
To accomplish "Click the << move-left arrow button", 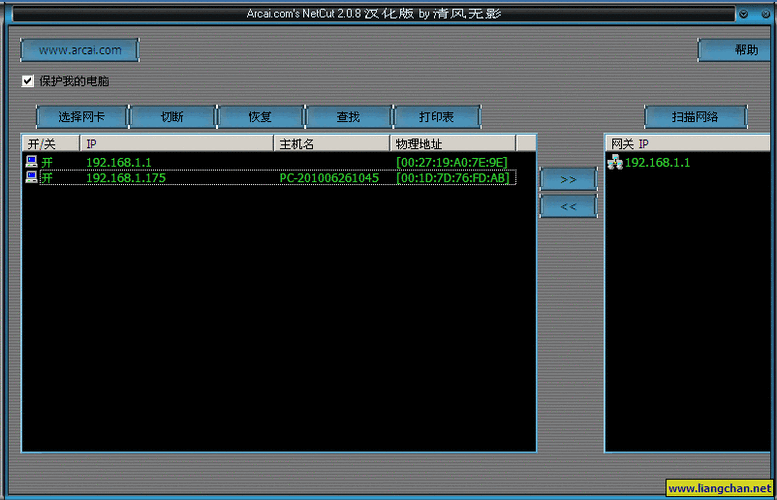I will (x=567, y=207).
